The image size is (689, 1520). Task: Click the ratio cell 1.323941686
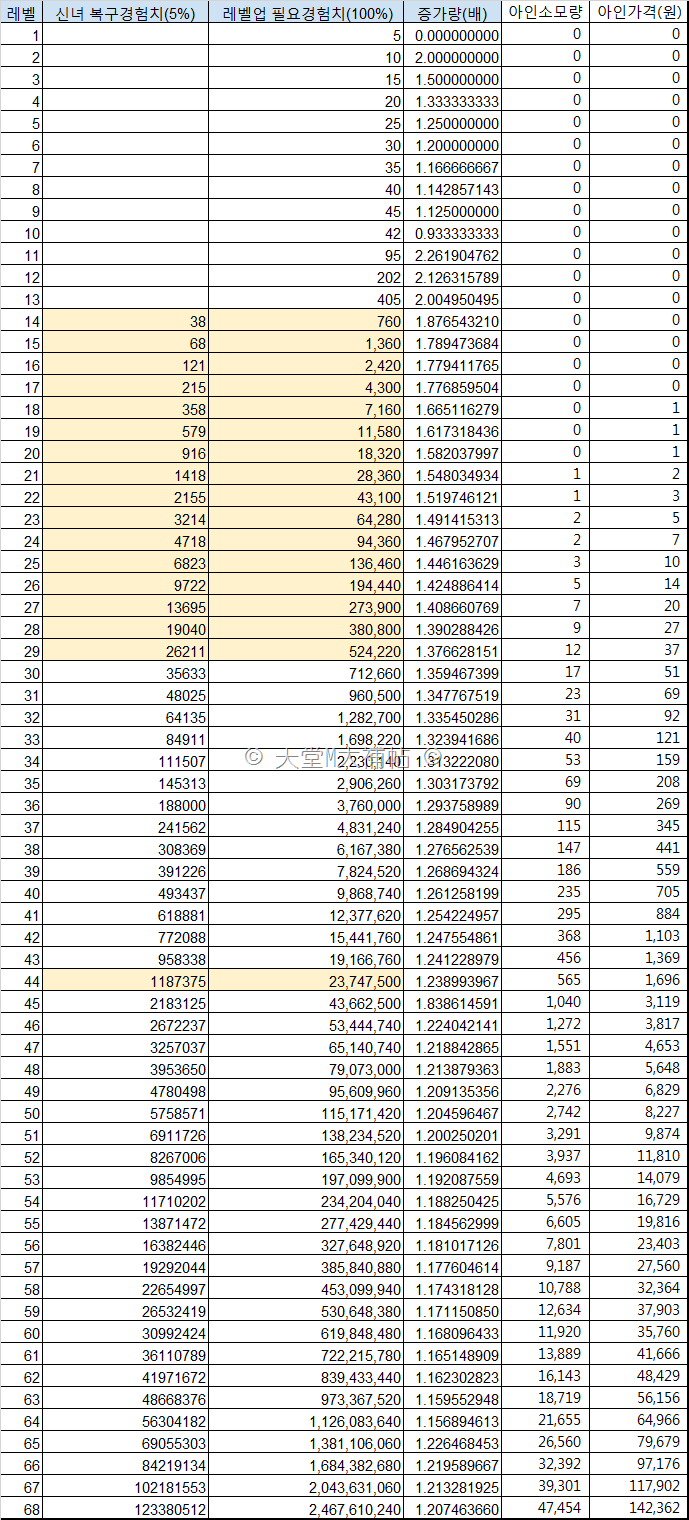click(453, 739)
